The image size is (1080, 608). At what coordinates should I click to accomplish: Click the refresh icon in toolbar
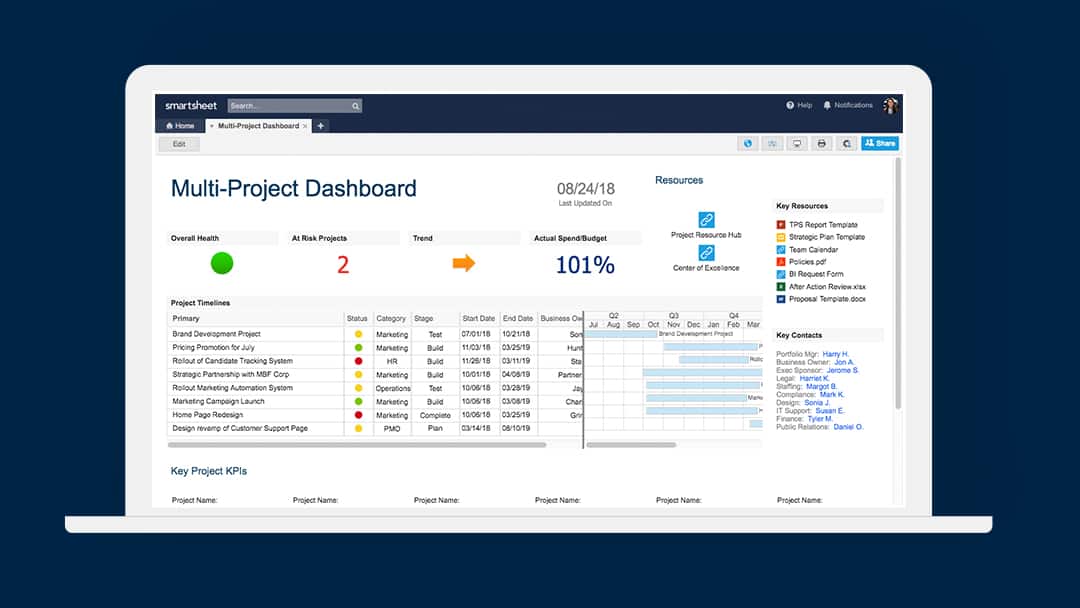tap(847, 143)
